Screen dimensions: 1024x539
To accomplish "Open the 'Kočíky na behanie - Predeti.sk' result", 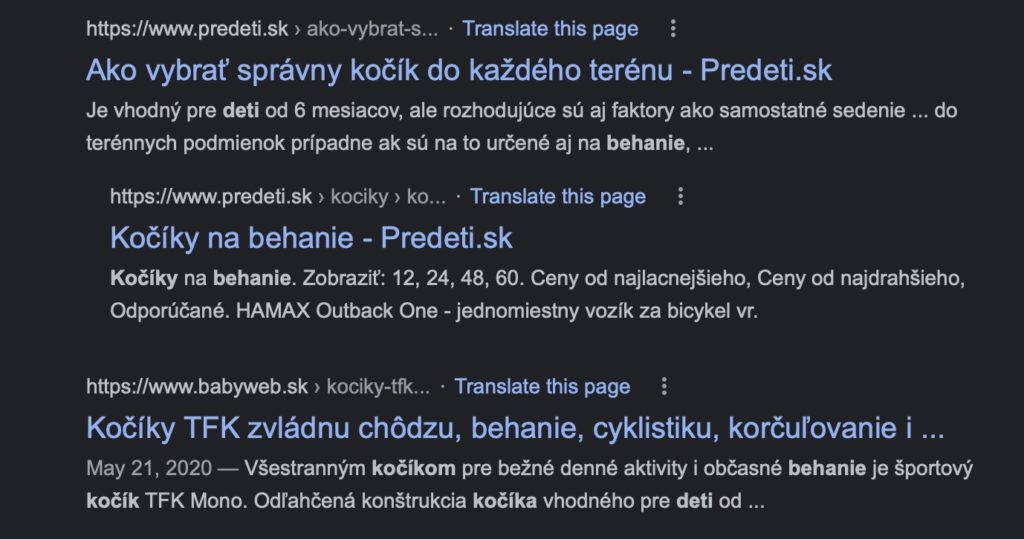I will [312, 238].
